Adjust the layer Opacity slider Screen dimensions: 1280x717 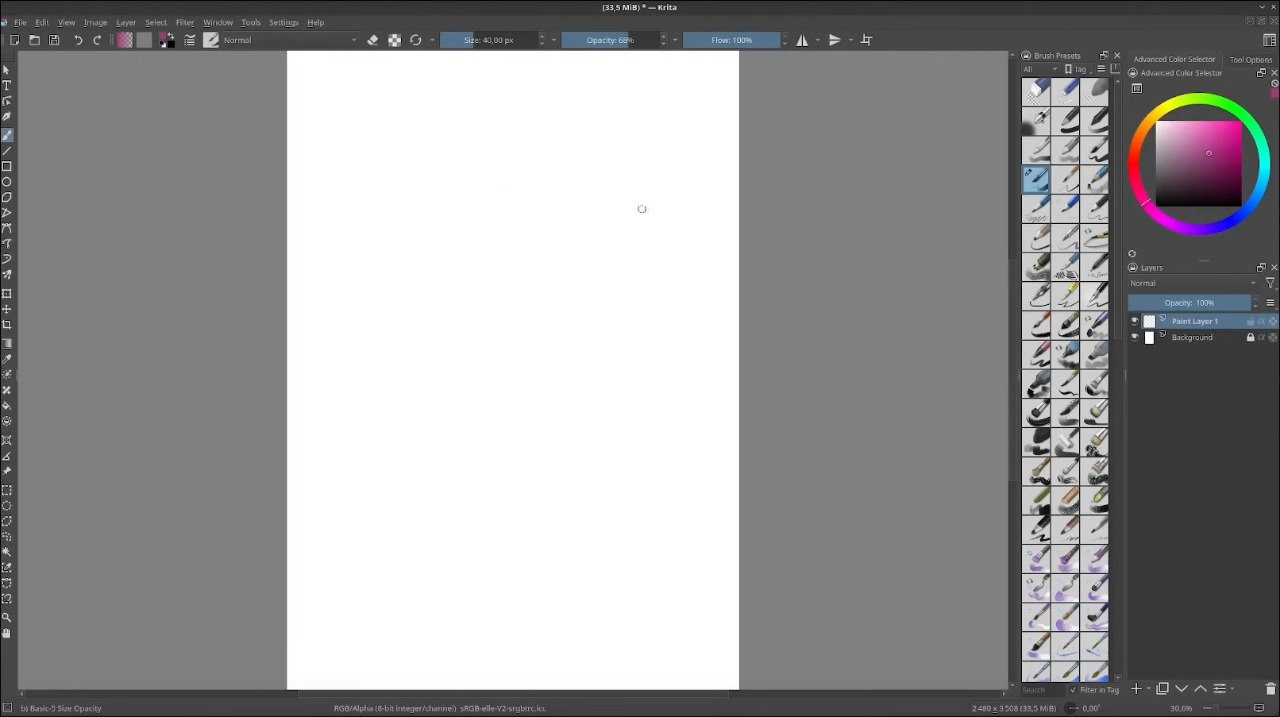point(1190,303)
